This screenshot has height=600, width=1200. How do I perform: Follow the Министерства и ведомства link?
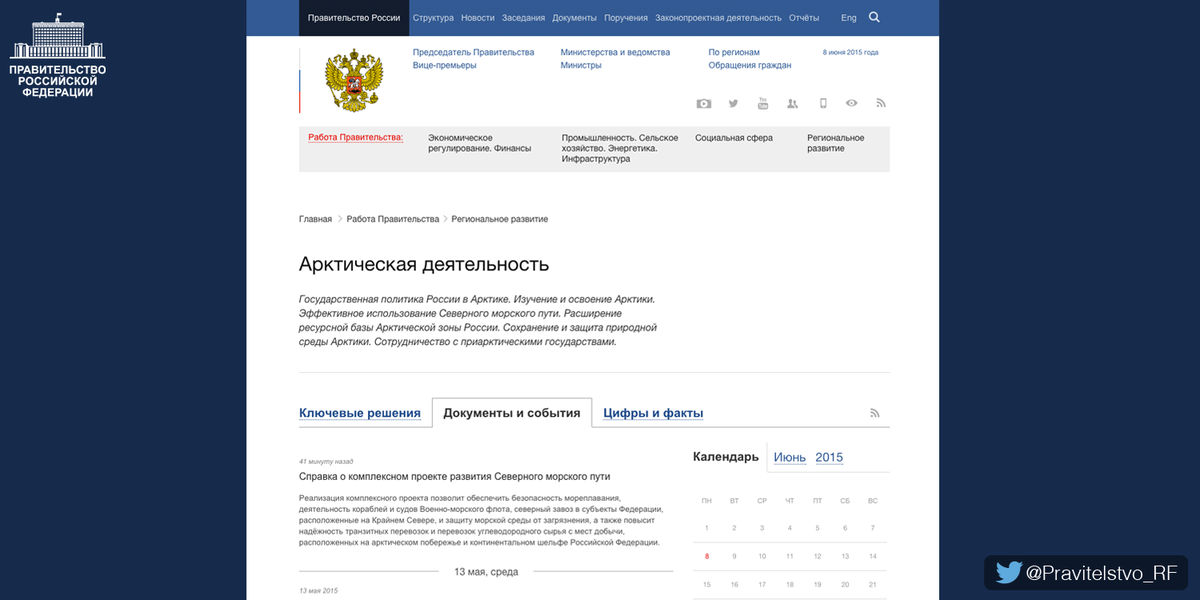(616, 52)
